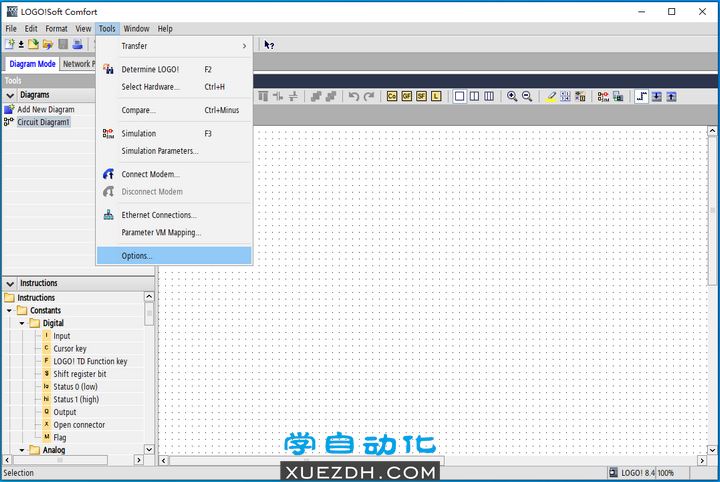Image resolution: width=720 pixels, height=482 pixels.
Task: Choose Determine LOGO! from Tools menu
Action: [174, 69]
